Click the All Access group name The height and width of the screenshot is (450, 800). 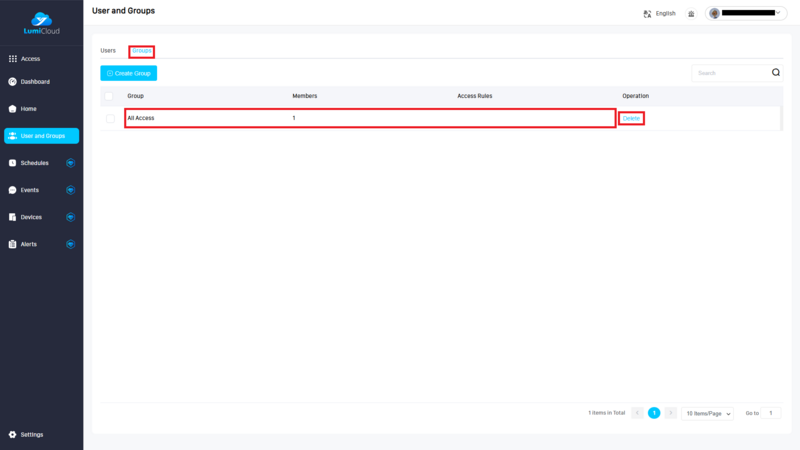point(141,118)
